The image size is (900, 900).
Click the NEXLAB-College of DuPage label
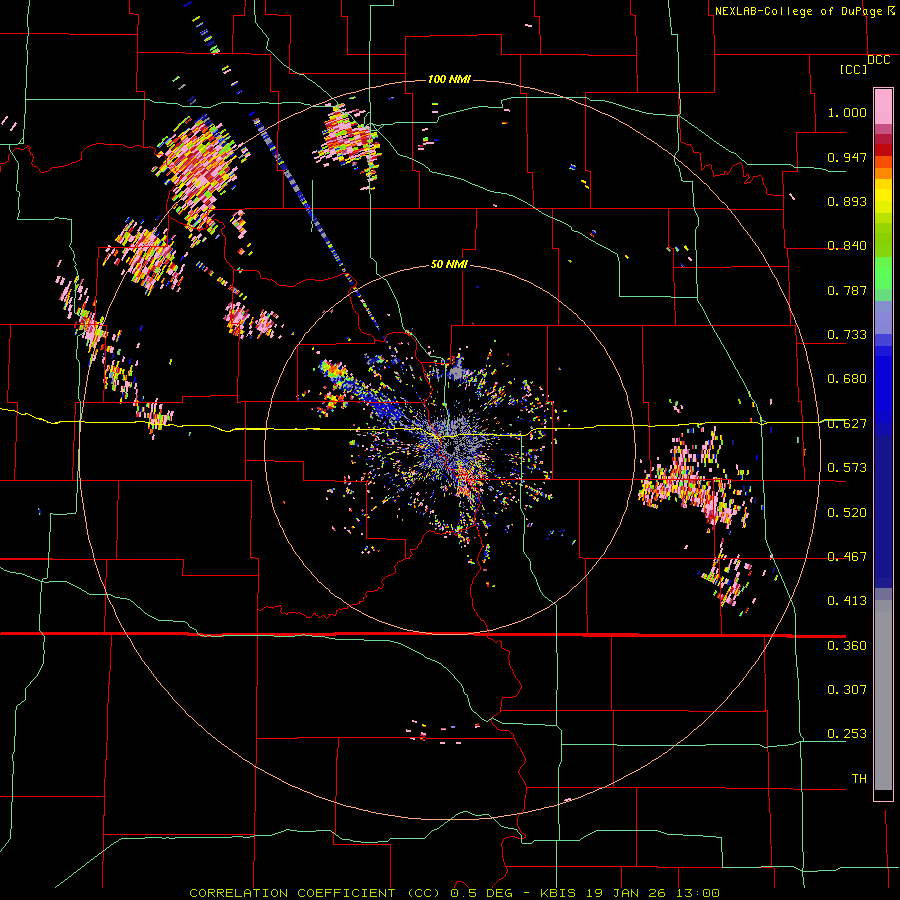[x=798, y=11]
